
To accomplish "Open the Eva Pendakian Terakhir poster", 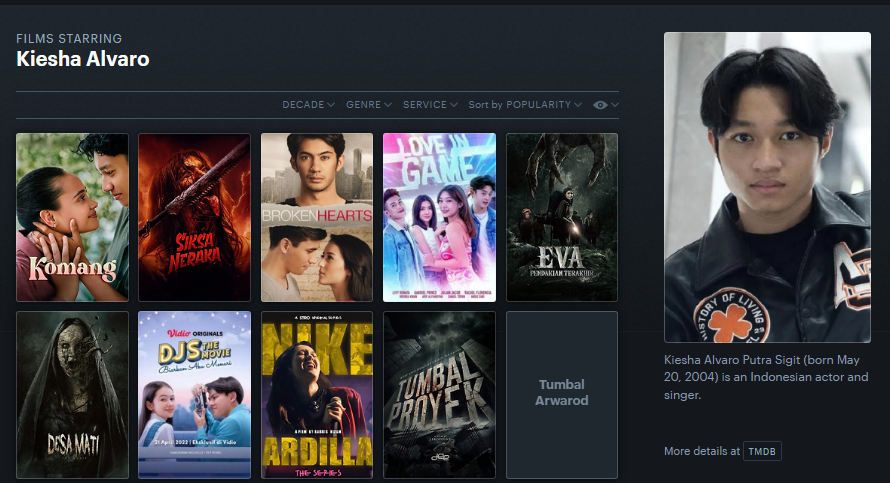I will pos(562,217).
